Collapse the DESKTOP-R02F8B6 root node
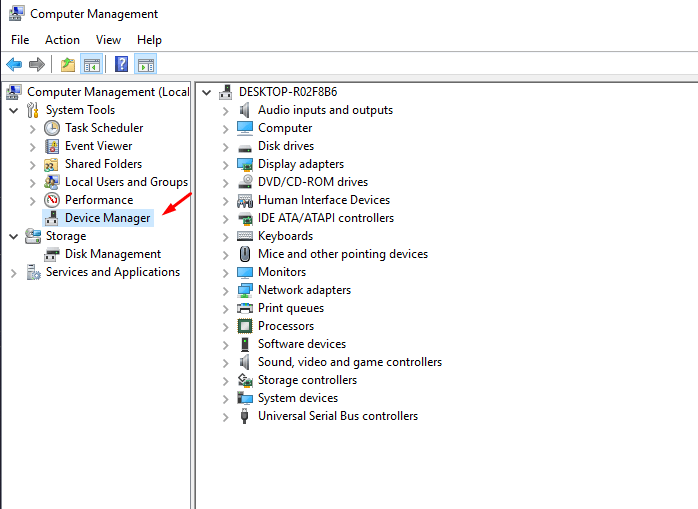This screenshot has height=509, width=698. point(206,92)
